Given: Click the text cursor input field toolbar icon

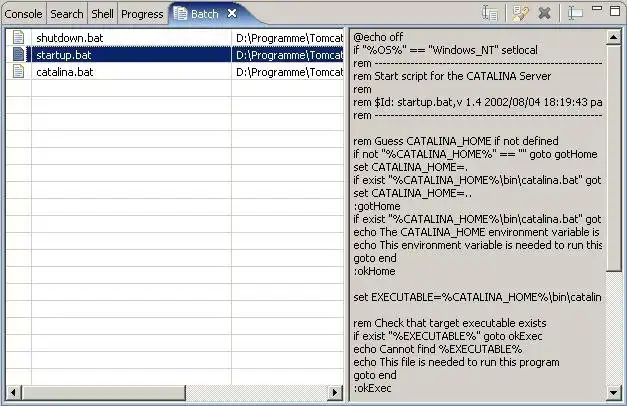Looking at the screenshot, I should tap(575, 13).
